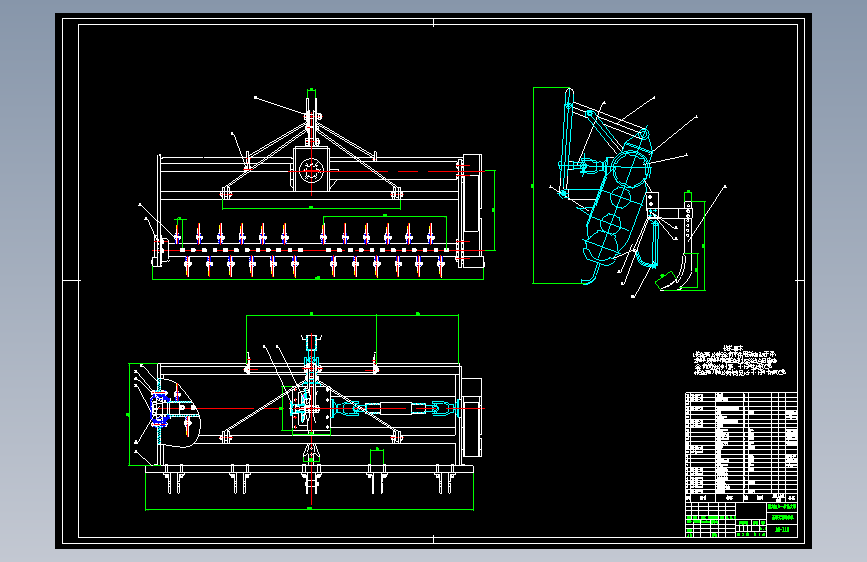Select the central gearbox in the front view
867x562 pixels.
pos(311,169)
